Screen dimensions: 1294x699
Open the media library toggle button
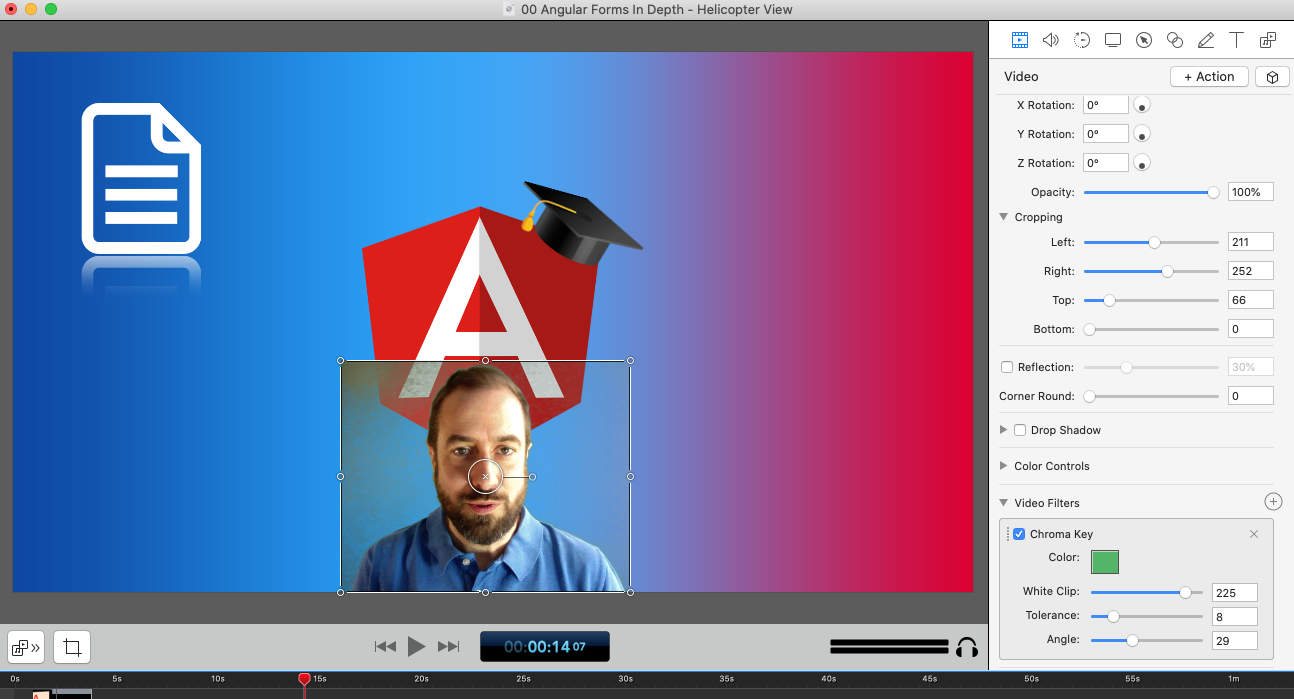coord(26,647)
